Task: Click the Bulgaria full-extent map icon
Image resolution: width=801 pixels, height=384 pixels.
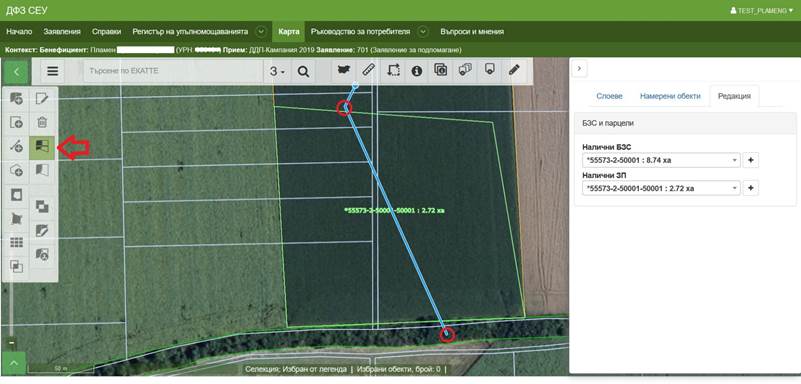Action: click(x=344, y=71)
